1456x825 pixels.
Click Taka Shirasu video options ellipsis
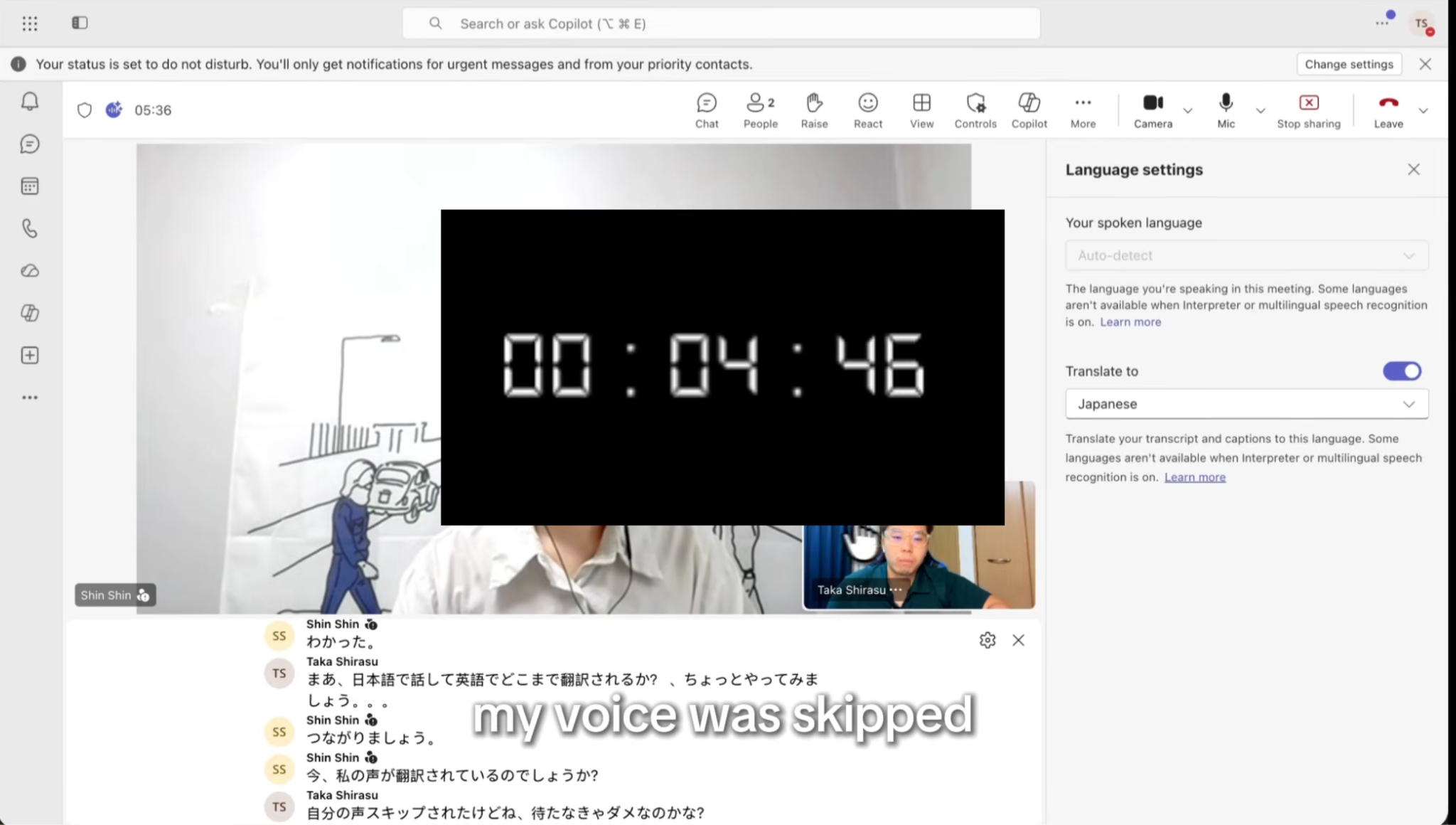896,590
